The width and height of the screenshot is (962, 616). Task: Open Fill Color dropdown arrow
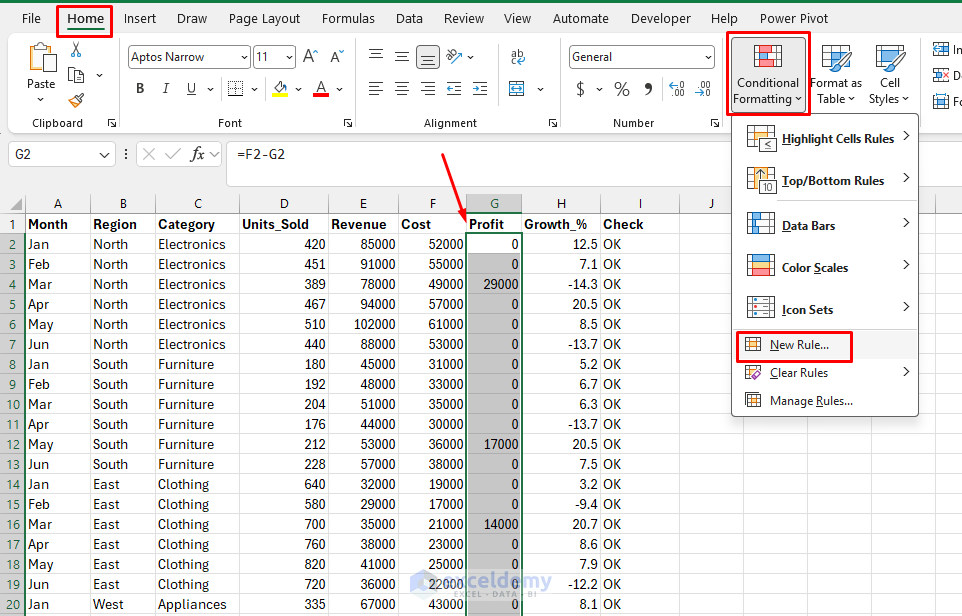(298, 90)
